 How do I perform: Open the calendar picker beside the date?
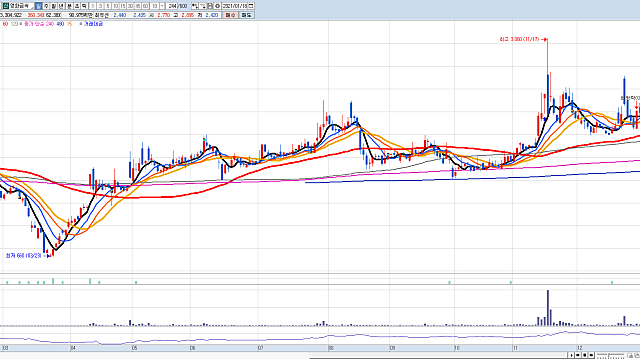[251, 6]
